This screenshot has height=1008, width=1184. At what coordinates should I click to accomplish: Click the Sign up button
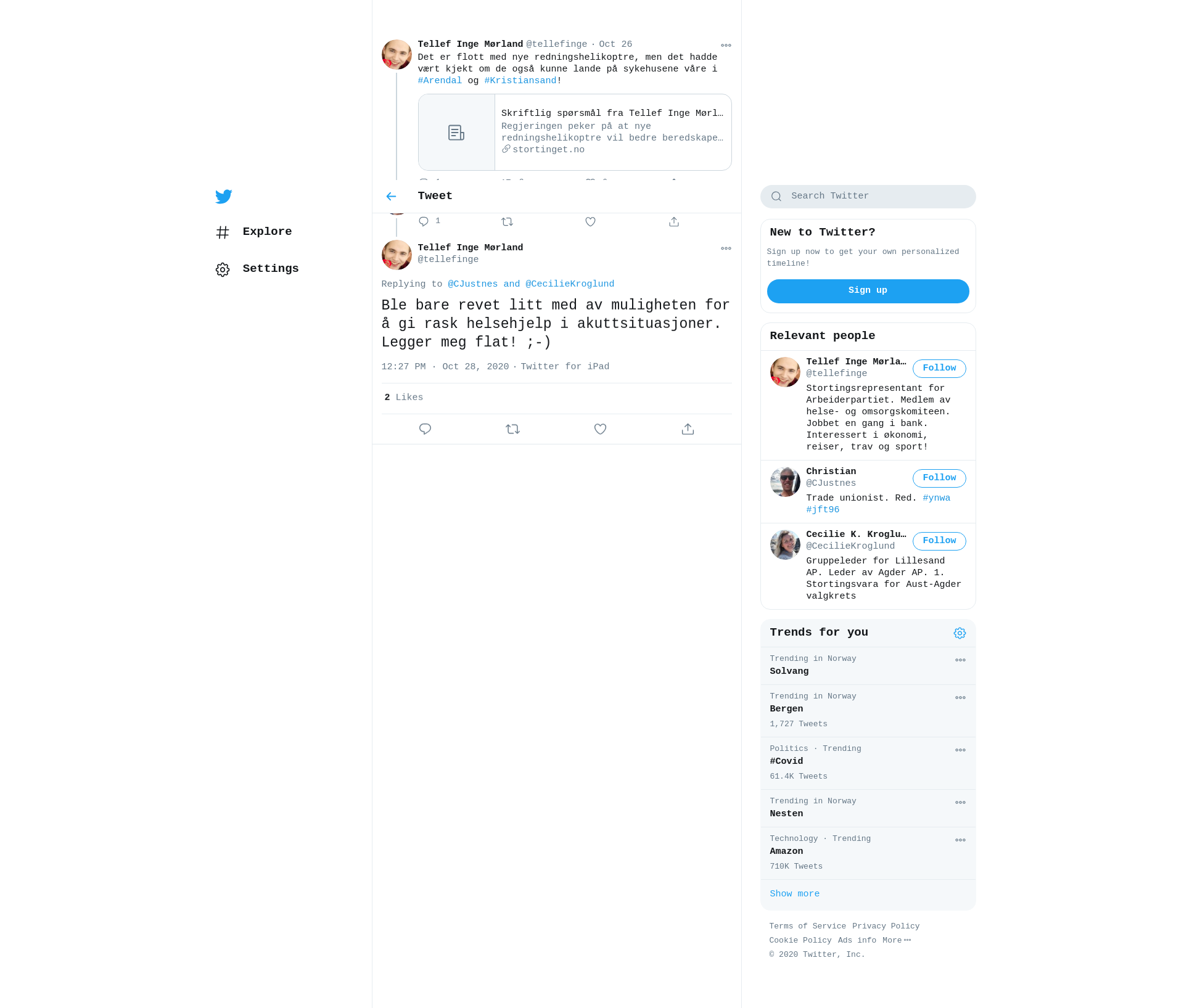coord(868,291)
